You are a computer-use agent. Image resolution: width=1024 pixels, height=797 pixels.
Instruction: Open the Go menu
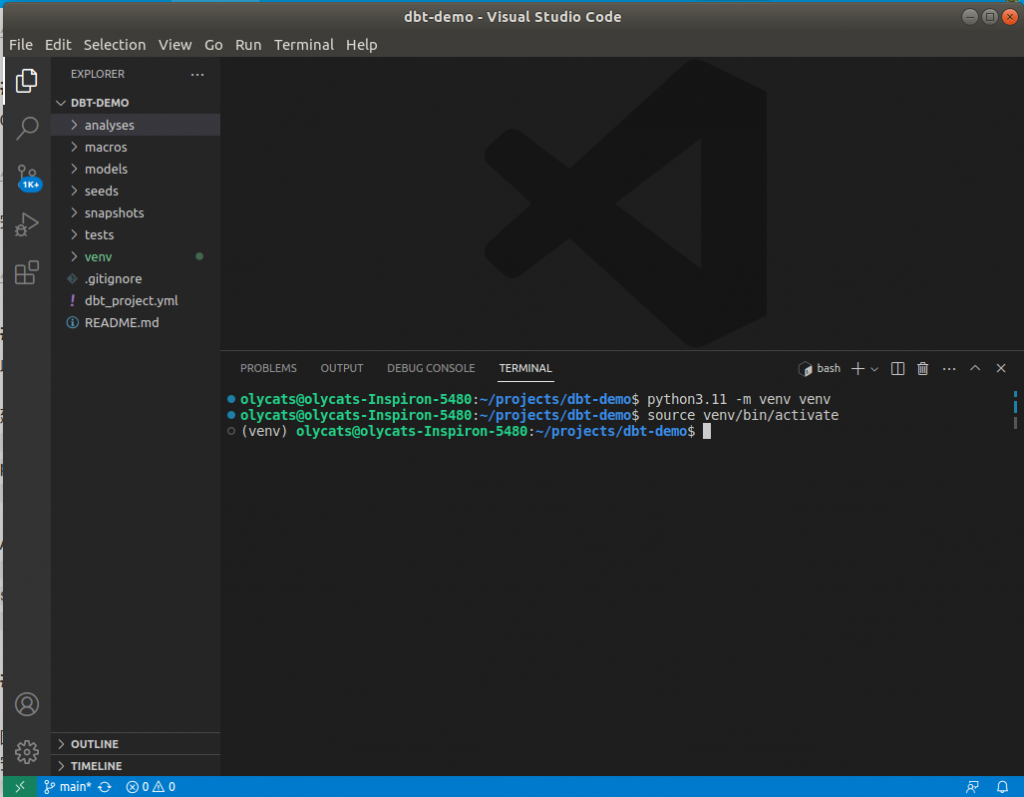click(x=214, y=44)
